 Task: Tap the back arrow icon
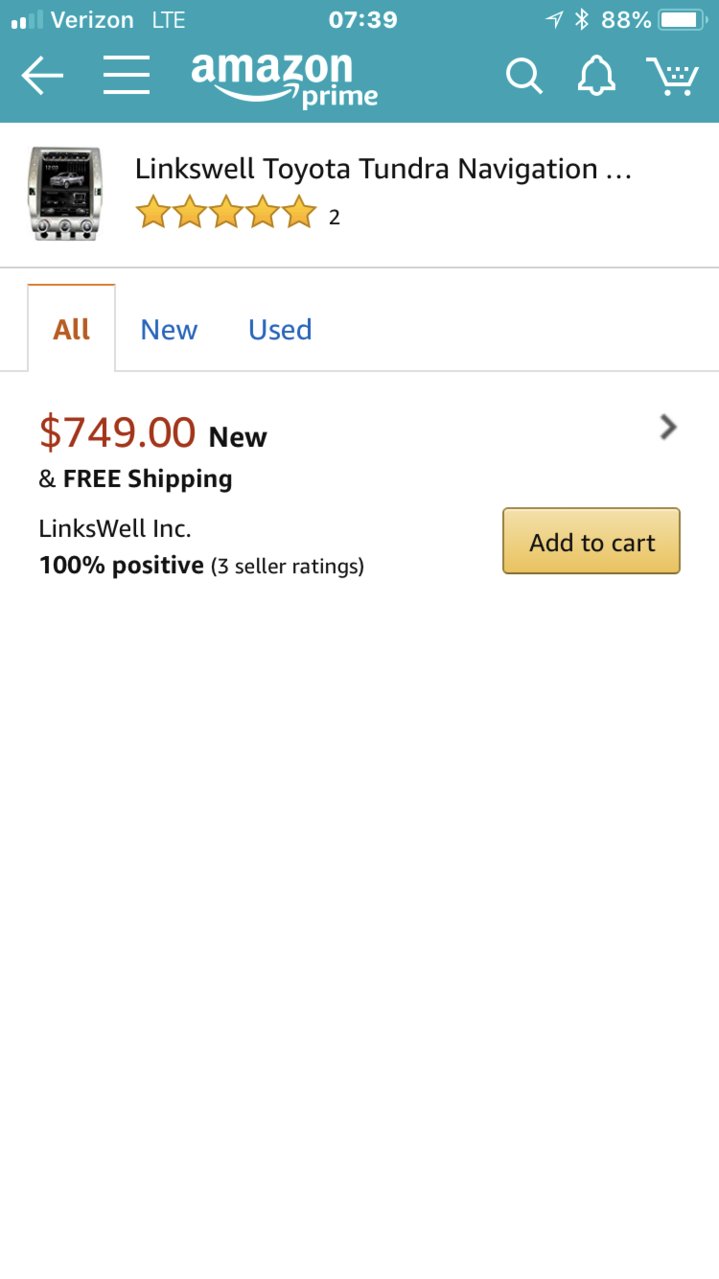click(x=42, y=76)
